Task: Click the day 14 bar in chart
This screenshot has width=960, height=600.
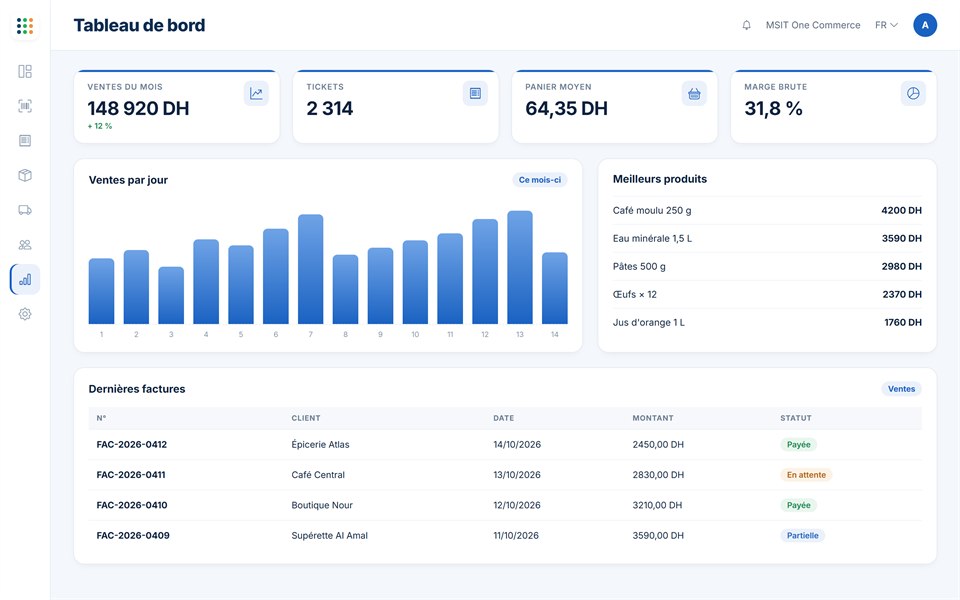Action: pyautogui.click(x=555, y=288)
